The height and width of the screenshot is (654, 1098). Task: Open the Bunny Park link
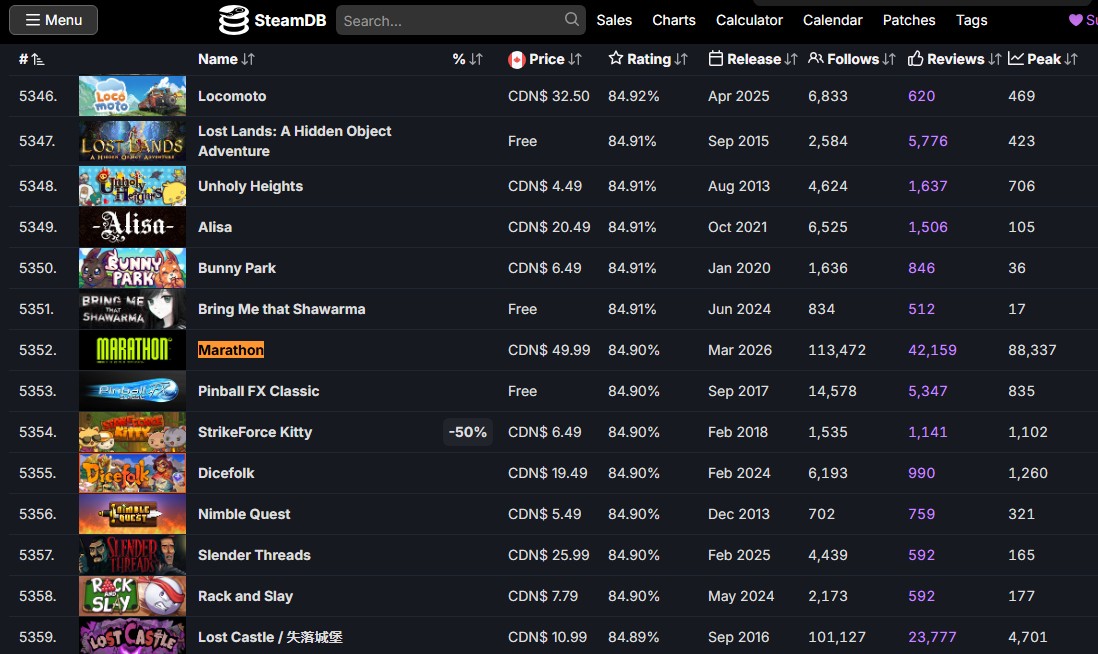point(237,268)
